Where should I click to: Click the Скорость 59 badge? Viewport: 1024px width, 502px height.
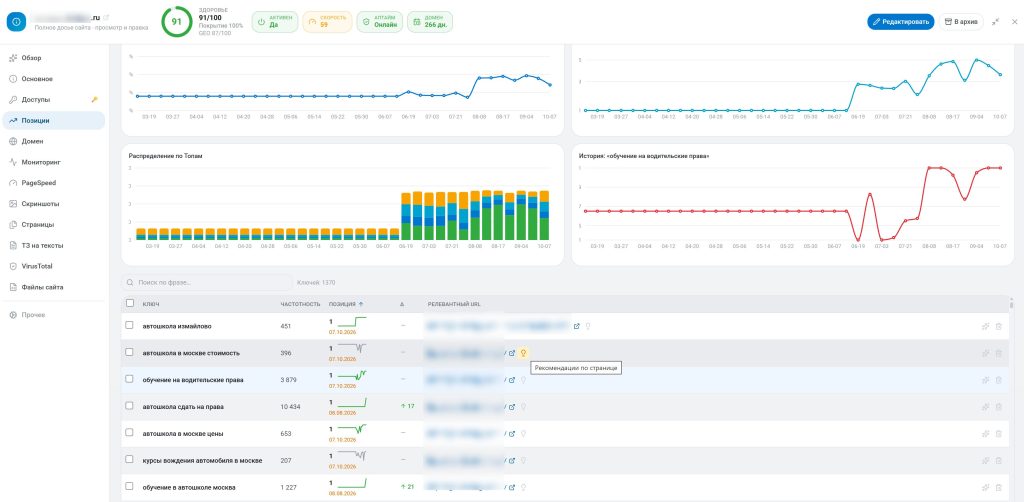click(x=327, y=22)
